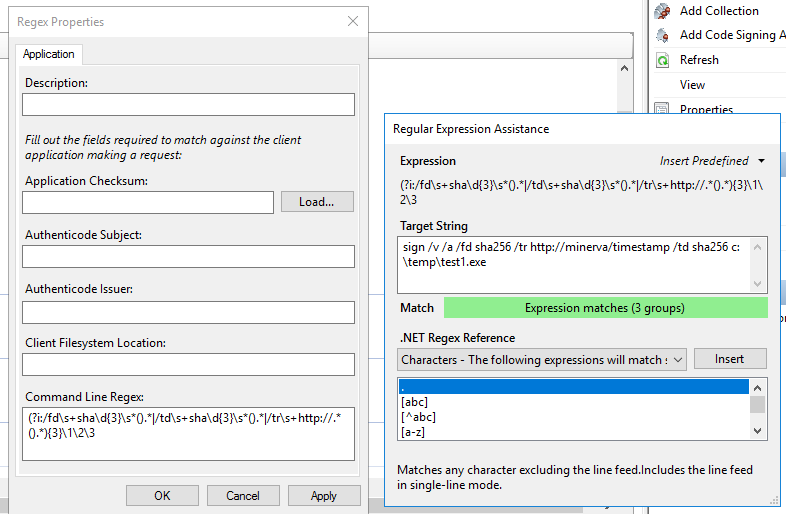Click the Apply button

(324, 496)
